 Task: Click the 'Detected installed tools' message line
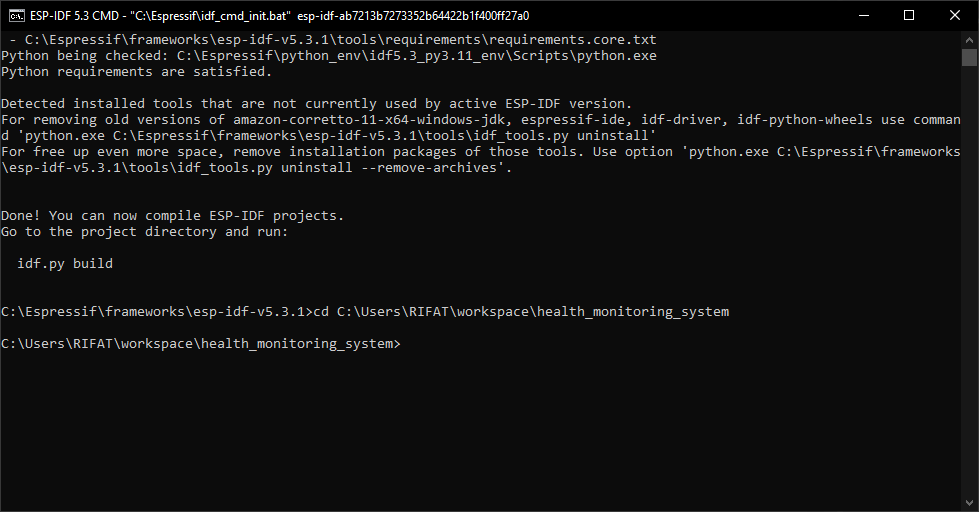coord(317,104)
